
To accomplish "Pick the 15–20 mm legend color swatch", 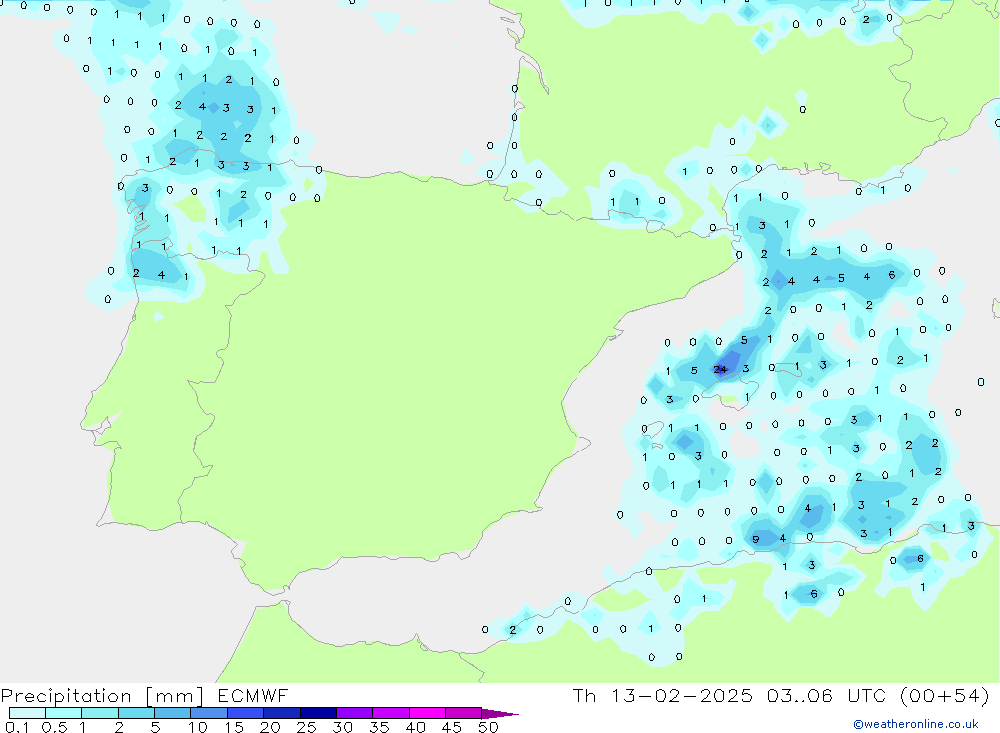I will click(246, 713).
